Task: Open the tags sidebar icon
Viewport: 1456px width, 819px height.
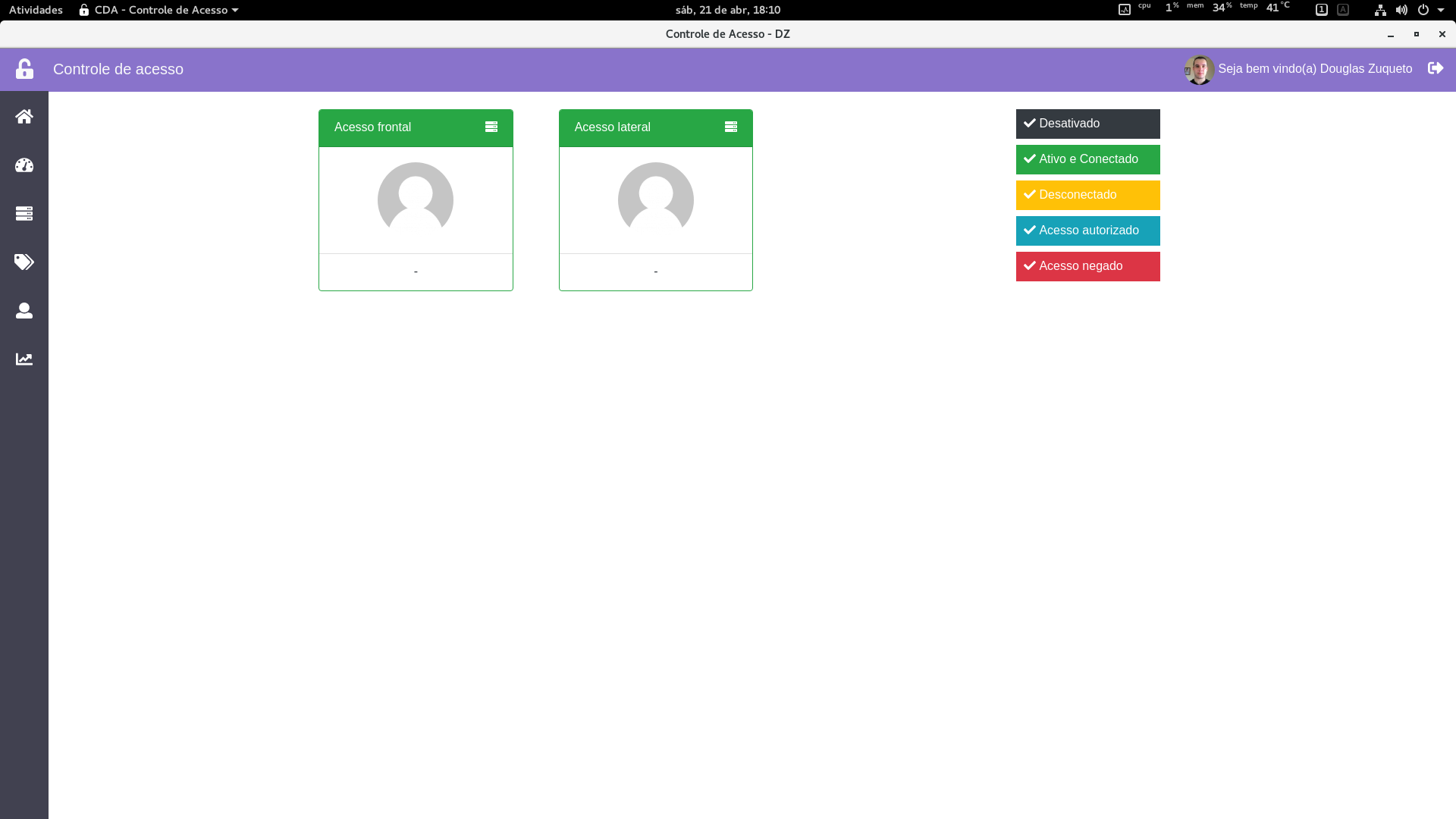Action: pos(24,262)
